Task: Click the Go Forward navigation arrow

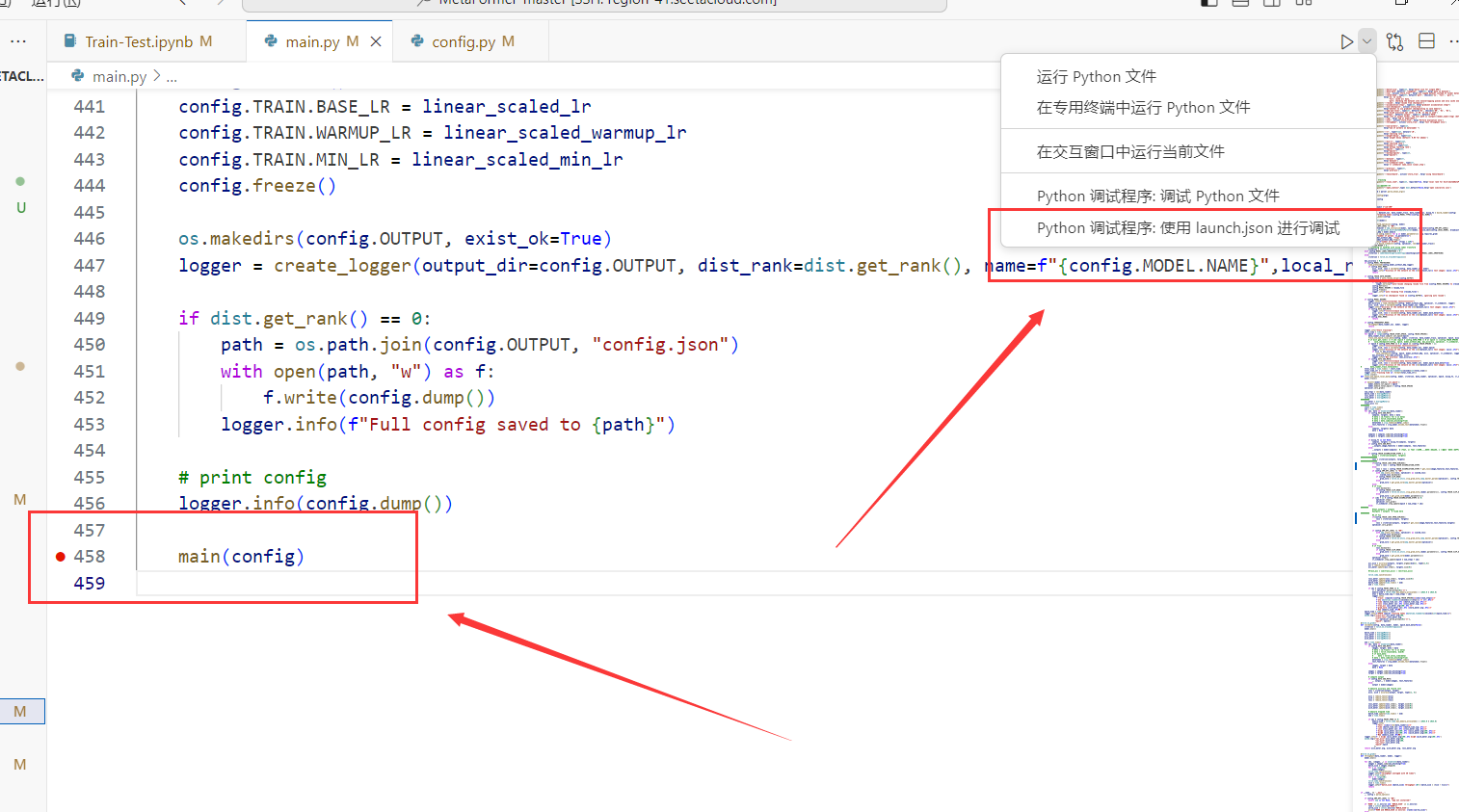Action: coord(218,4)
